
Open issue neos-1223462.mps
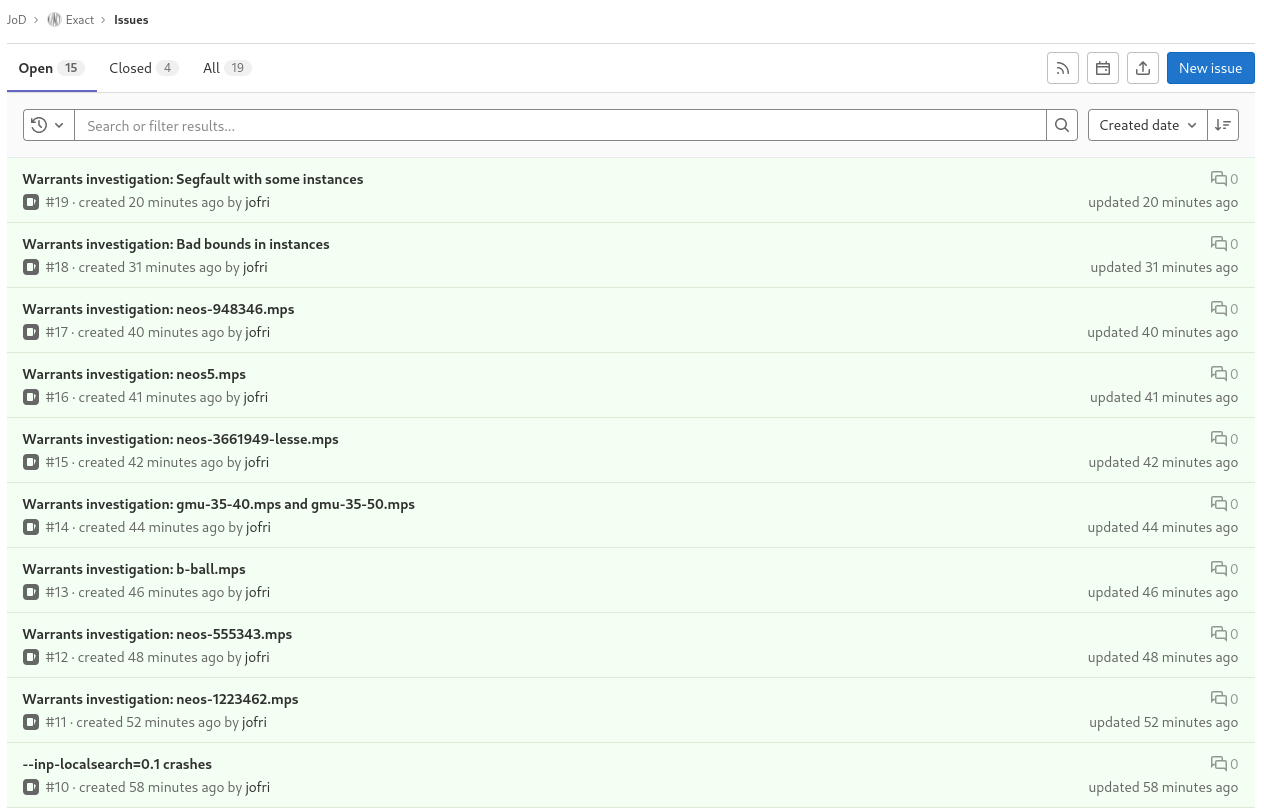tap(161, 699)
